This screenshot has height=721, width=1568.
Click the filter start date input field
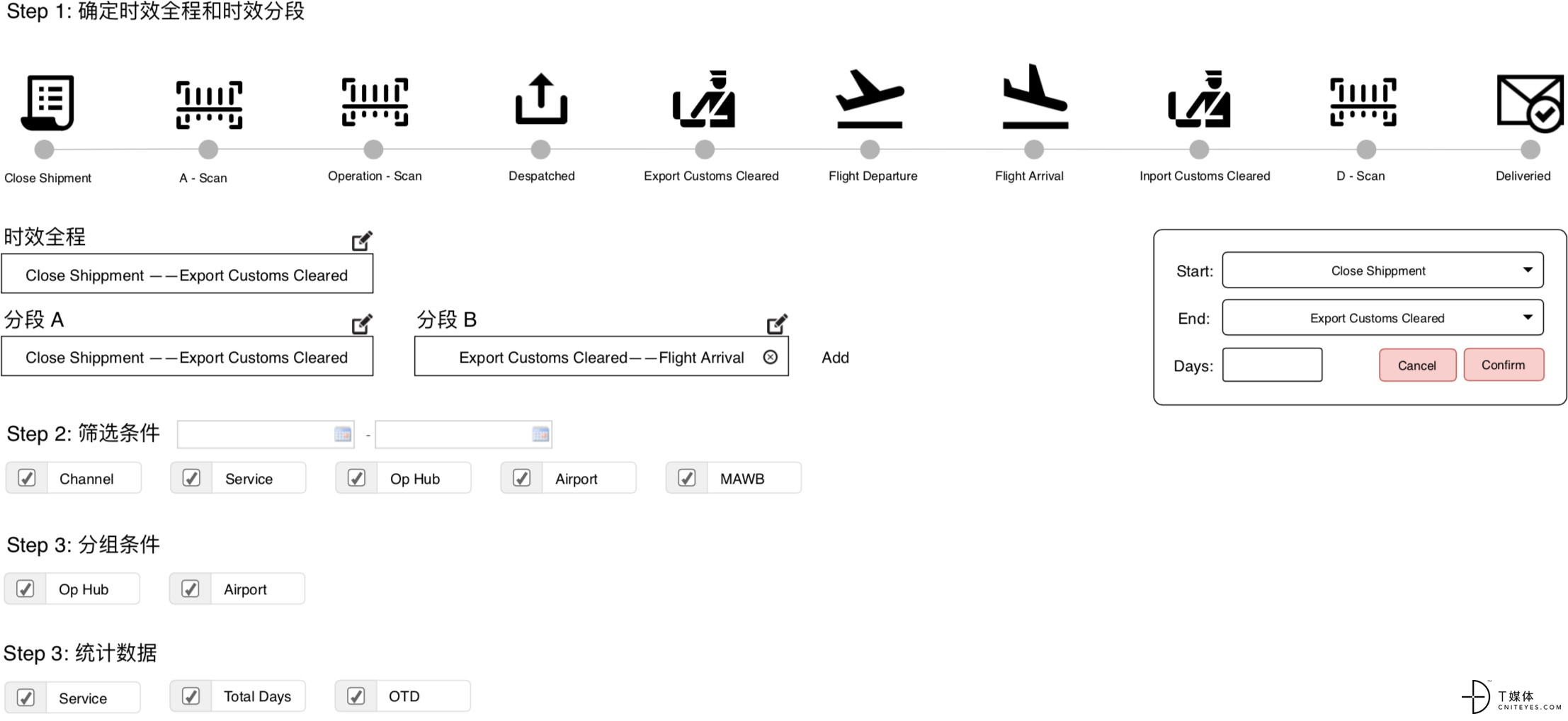click(265, 434)
